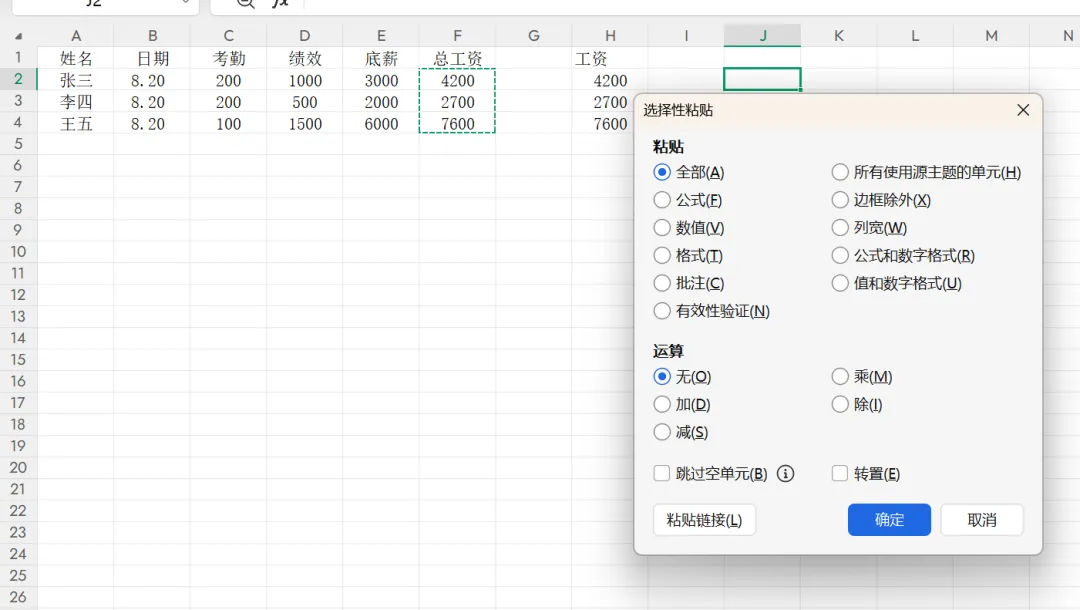Viewport: 1080px width, 610px height.
Task: Cancel with the 取消 button
Action: (x=982, y=520)
